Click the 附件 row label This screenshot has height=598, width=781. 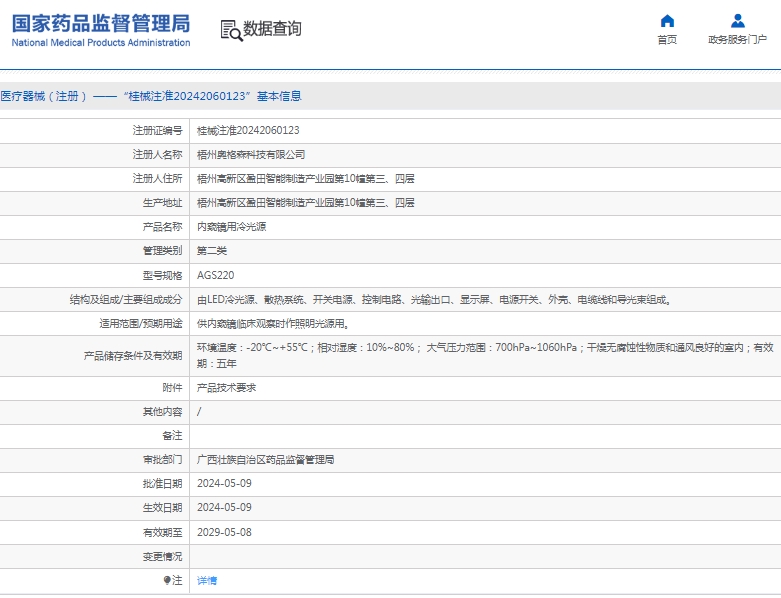(x=172, y=388)
